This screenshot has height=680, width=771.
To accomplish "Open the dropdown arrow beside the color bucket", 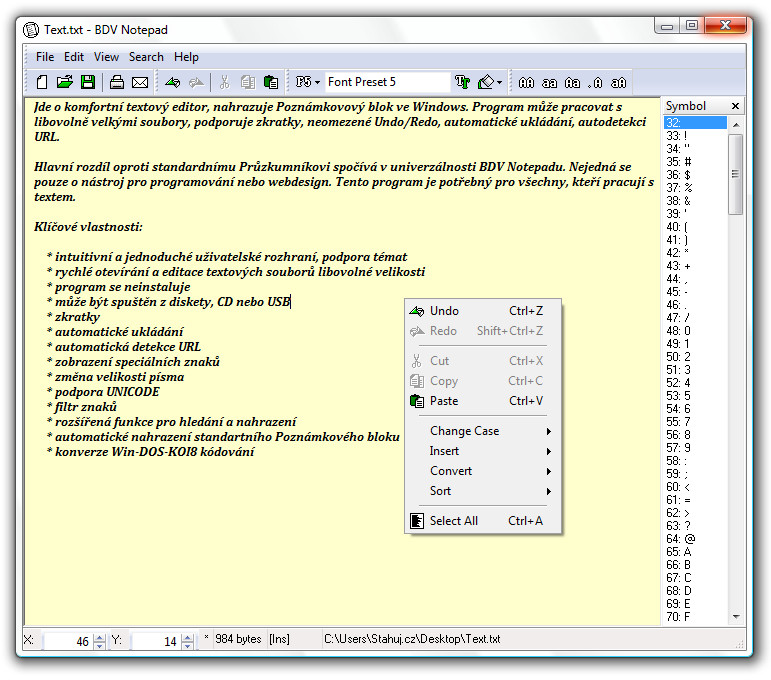I will [500, 82].
